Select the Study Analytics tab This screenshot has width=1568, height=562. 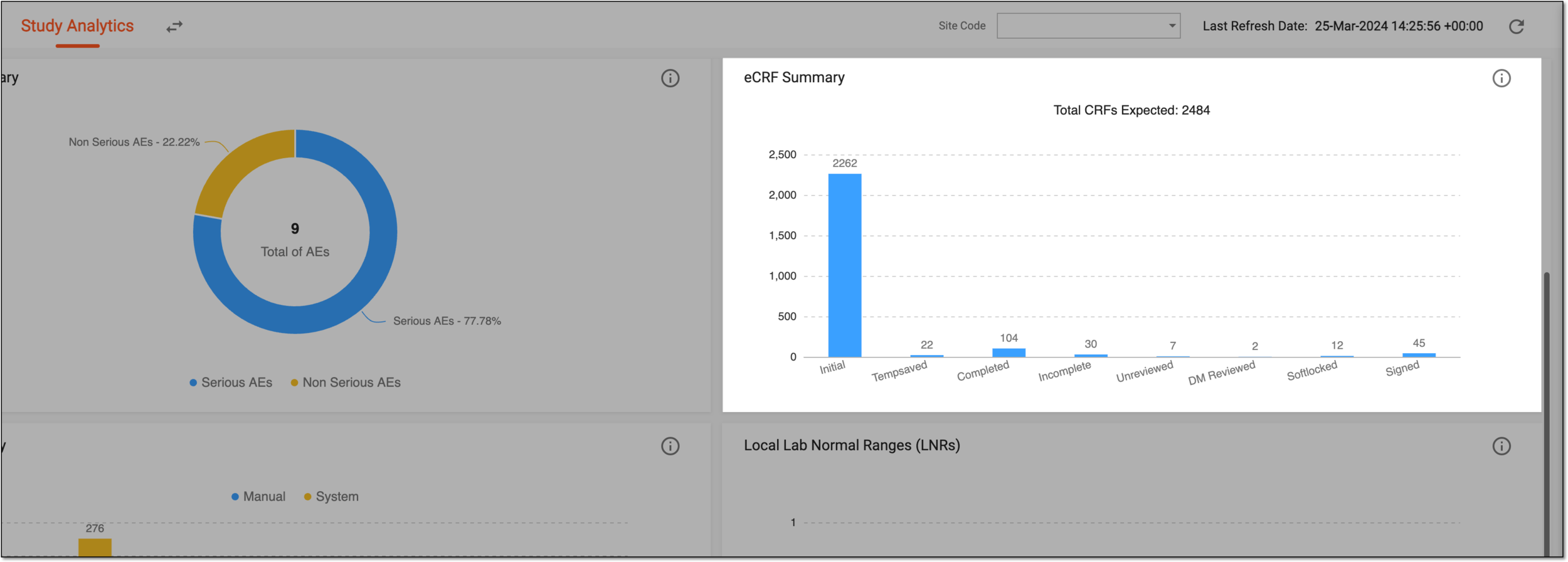coord(77,26)
